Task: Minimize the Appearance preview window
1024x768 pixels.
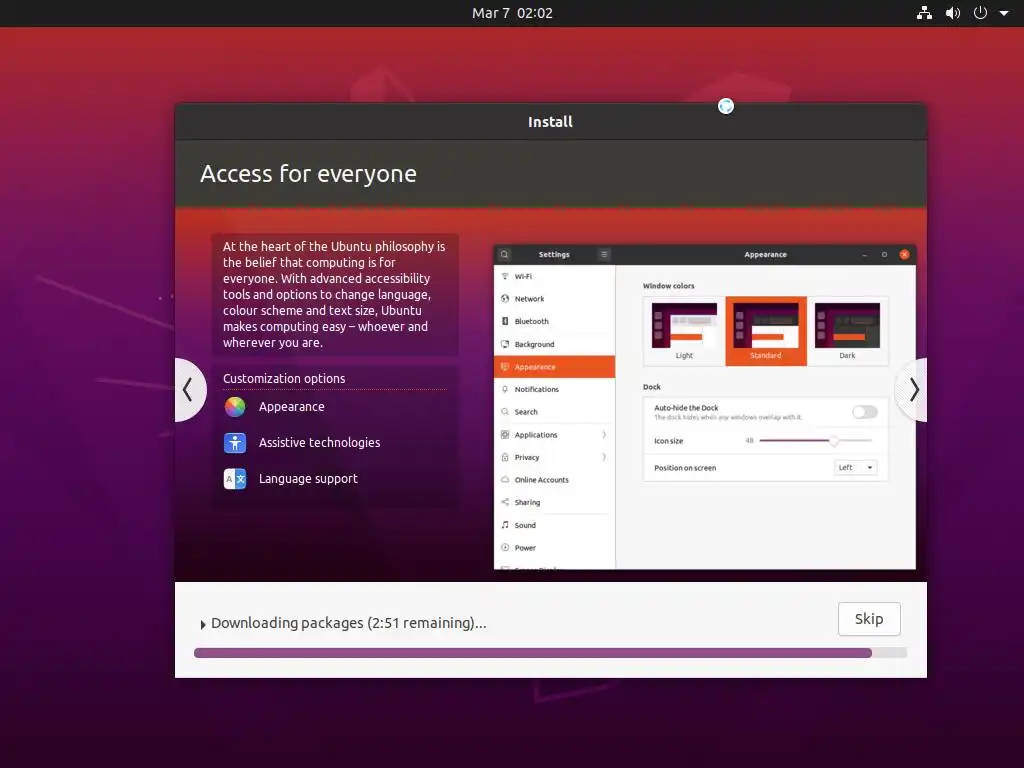Action: point(865,255)
